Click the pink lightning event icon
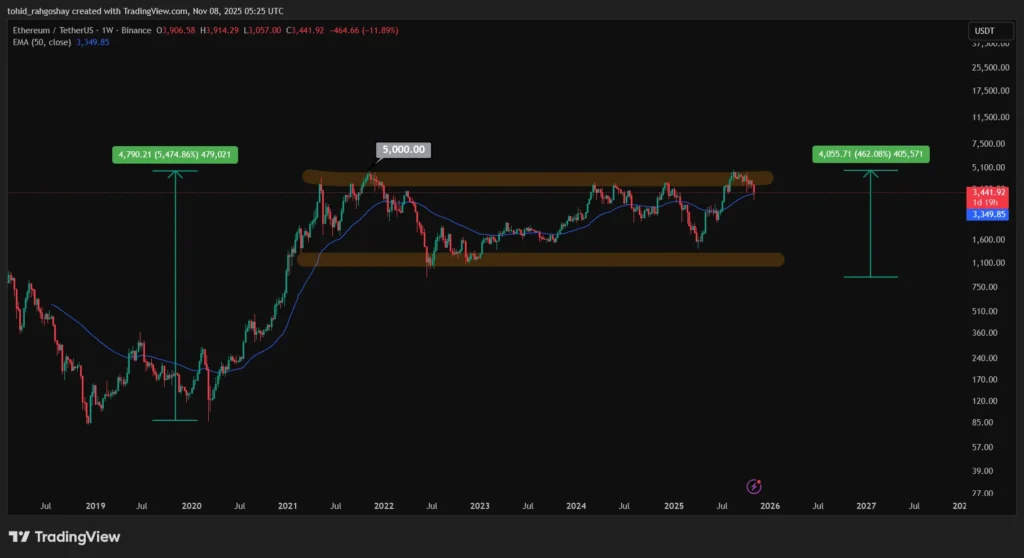This screenshot has width=1024, height=558. 754,486
